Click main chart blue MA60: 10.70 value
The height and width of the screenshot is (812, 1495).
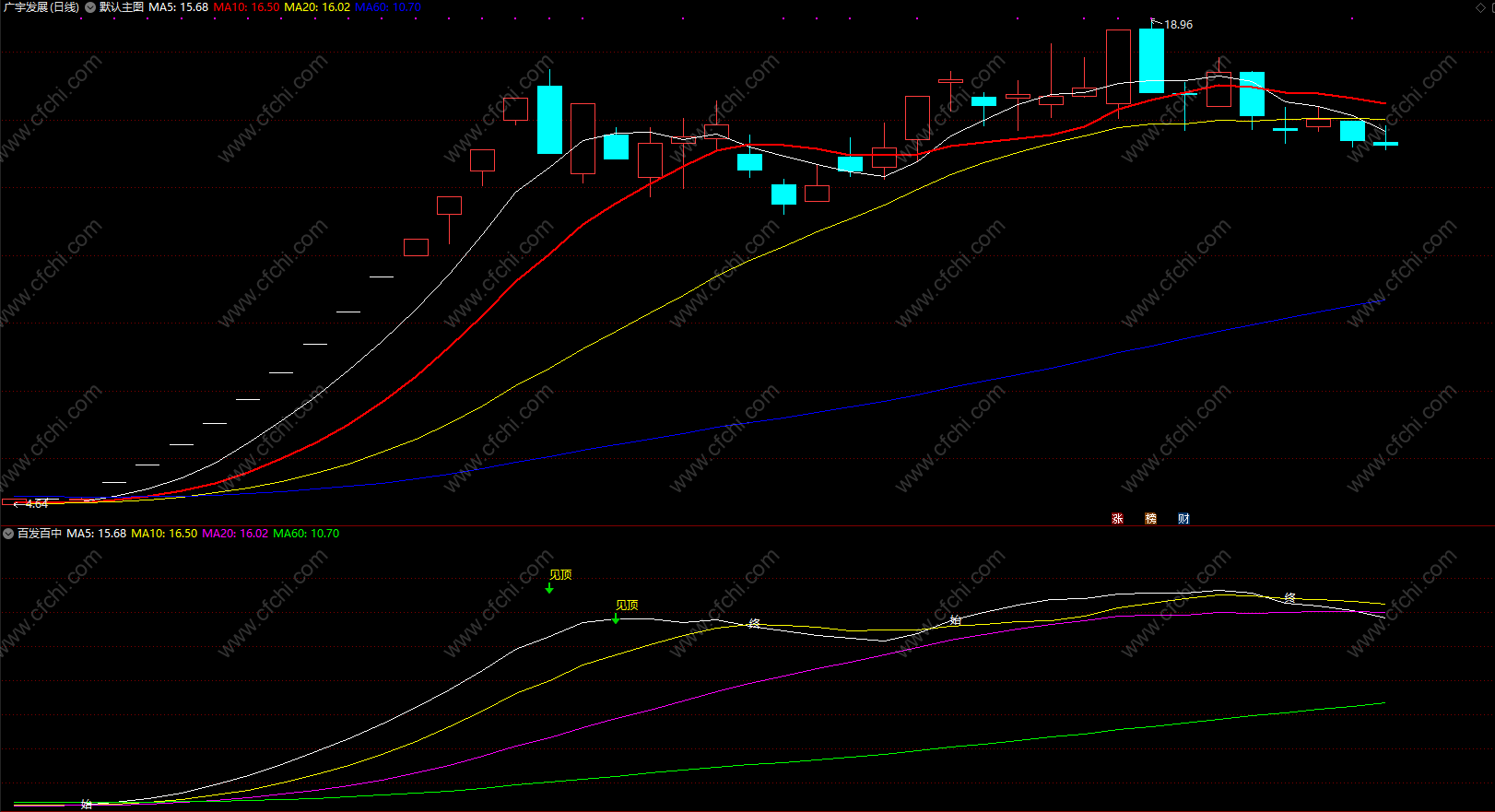coord(388,7)
